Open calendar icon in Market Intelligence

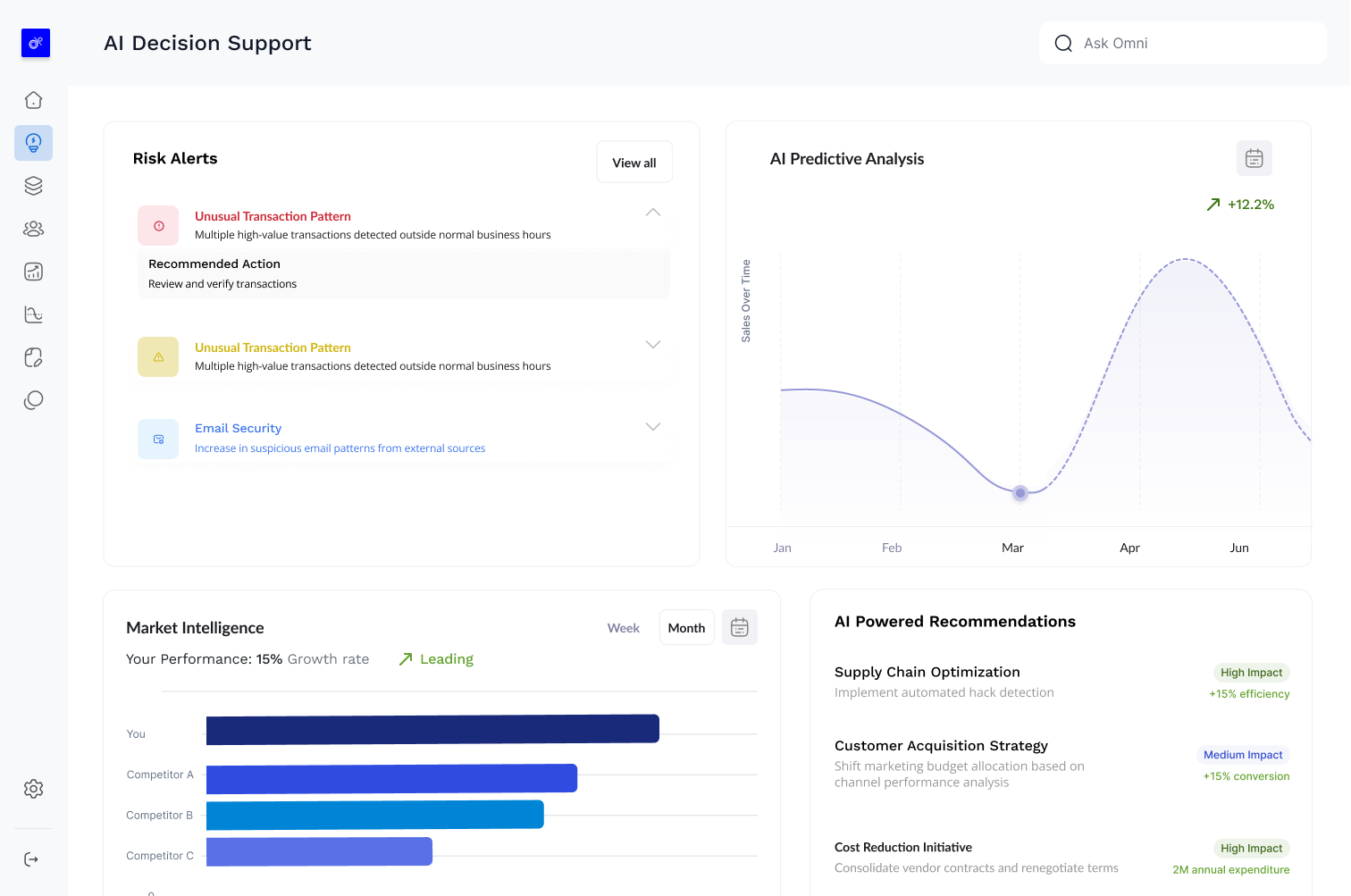pyautogui.click(x=739, y=628)
